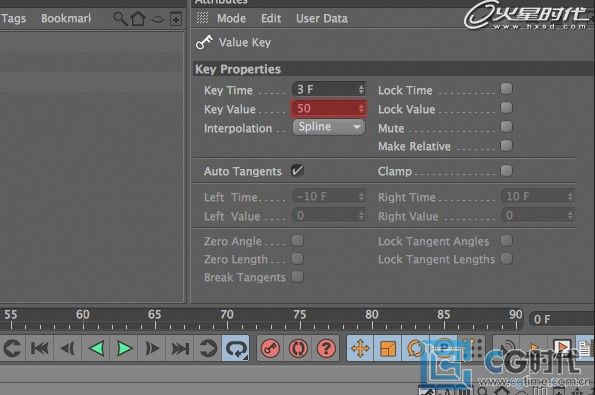Viewport: 595px width, 395px height.
Task: Toggle the highlighted loop playback mode
Action: pyautogui.click(x=236, y=348)
